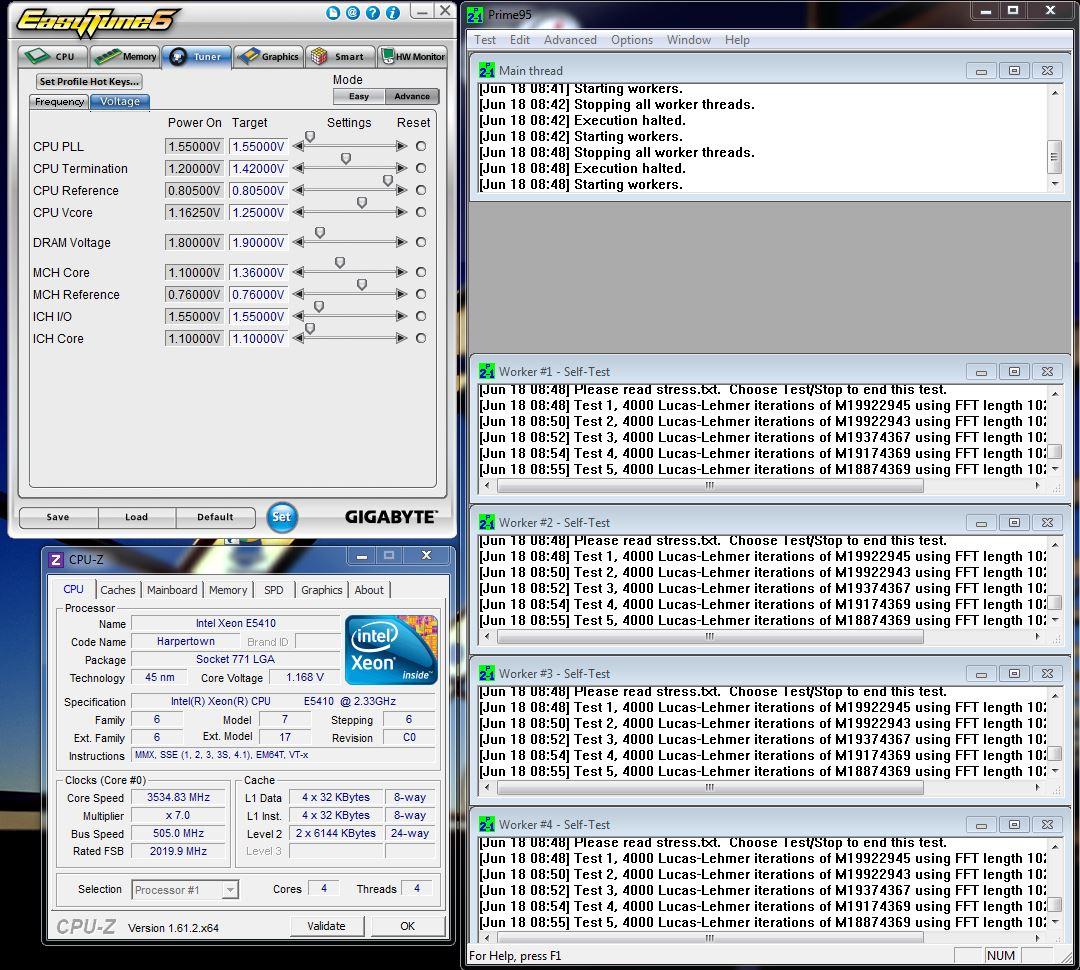The width and height of the screenshot is (1080, 970).
Task: Switch to the HW Monitor tab in EasyTune6
Action: 413,56
